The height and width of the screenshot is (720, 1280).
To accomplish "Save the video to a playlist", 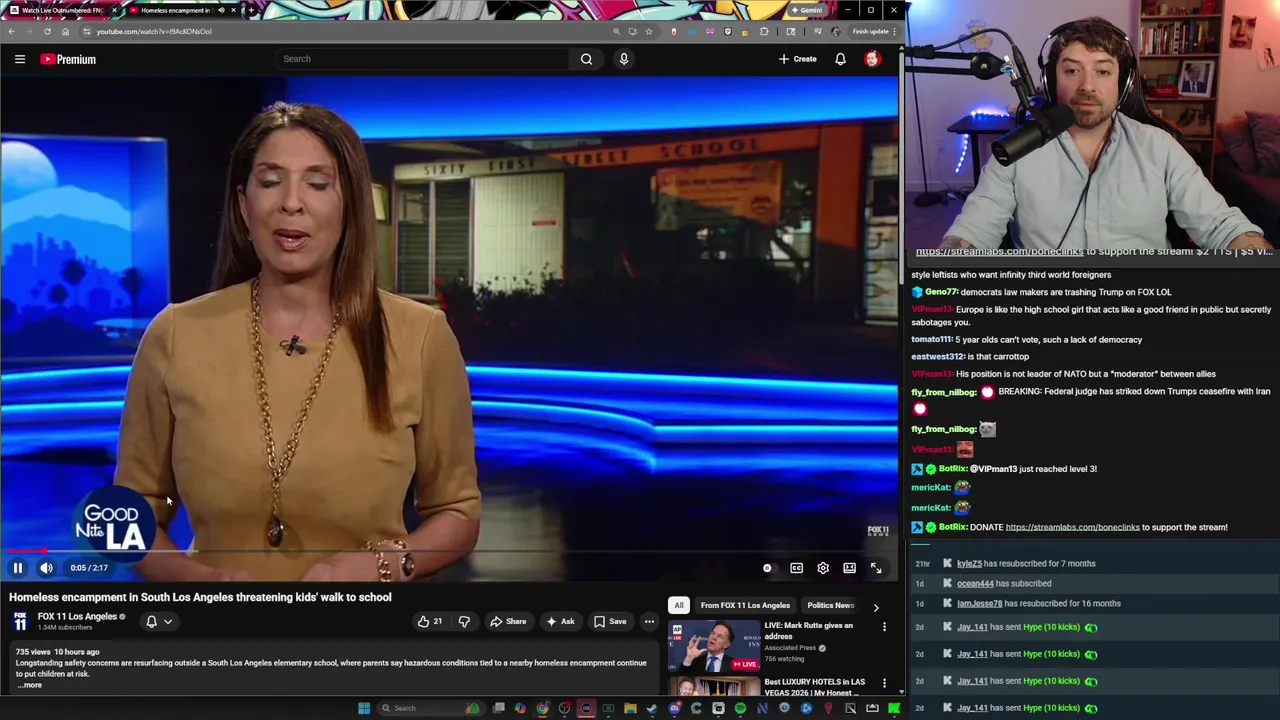I will [610, 622].
